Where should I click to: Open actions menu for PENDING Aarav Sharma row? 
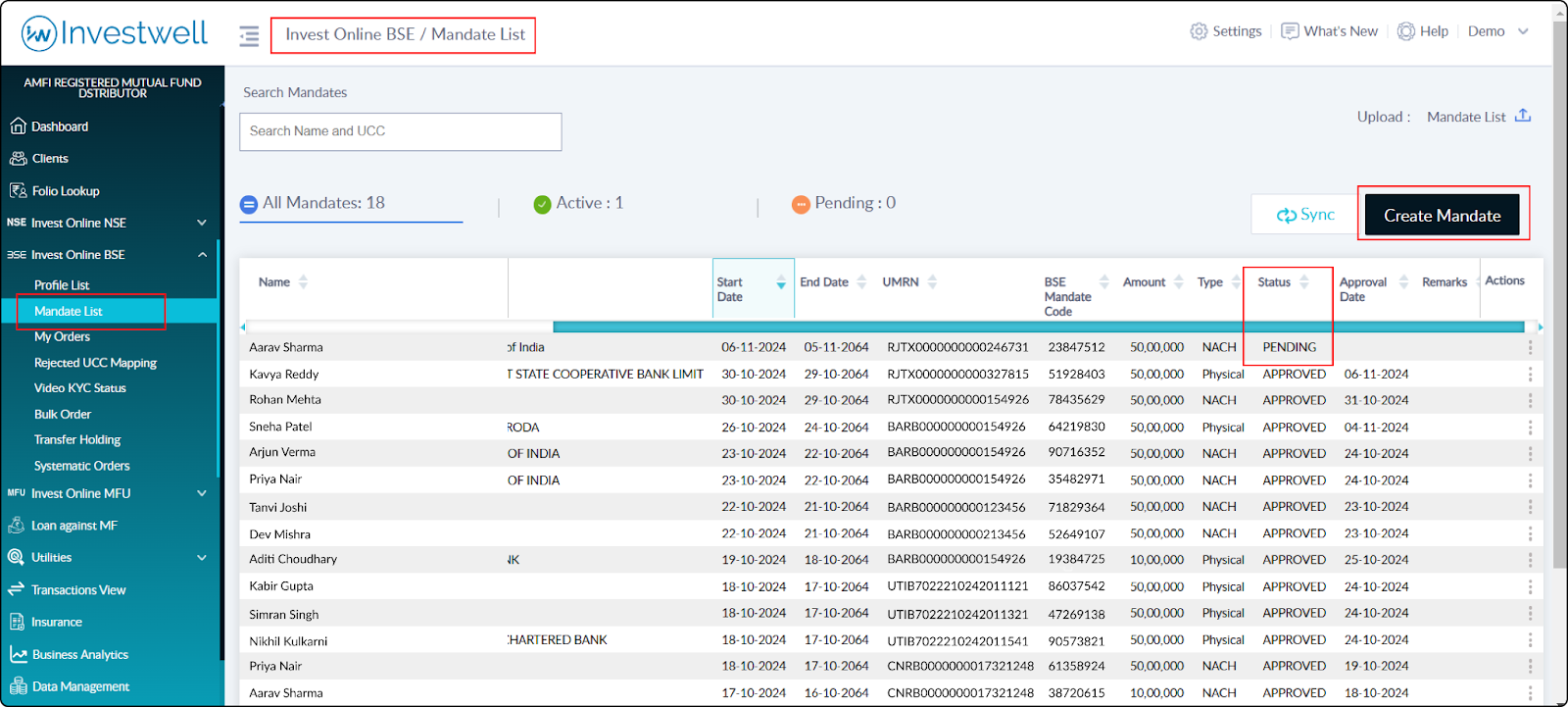click(1530, 347)
